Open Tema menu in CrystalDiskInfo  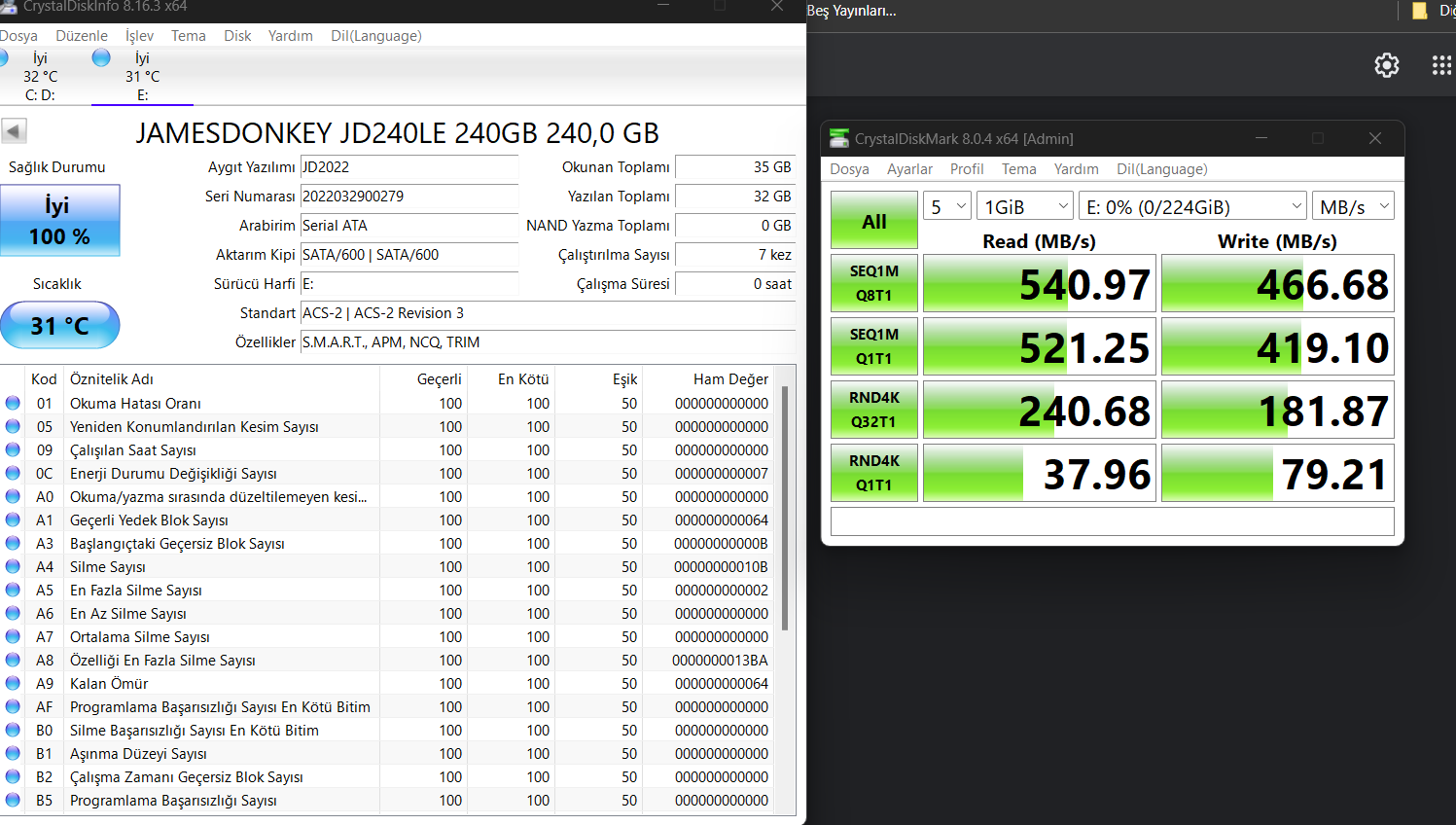(x=189, y=36)
